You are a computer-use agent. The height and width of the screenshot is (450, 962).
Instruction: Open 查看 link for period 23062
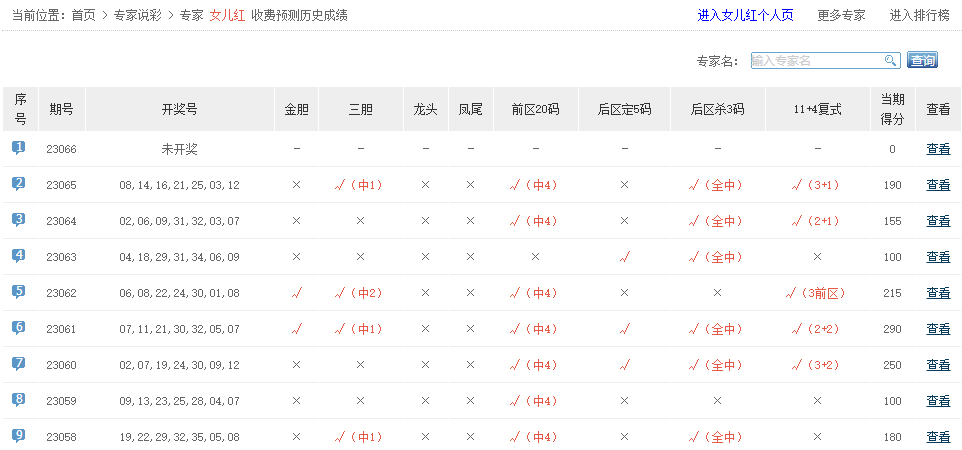(938, 293)
